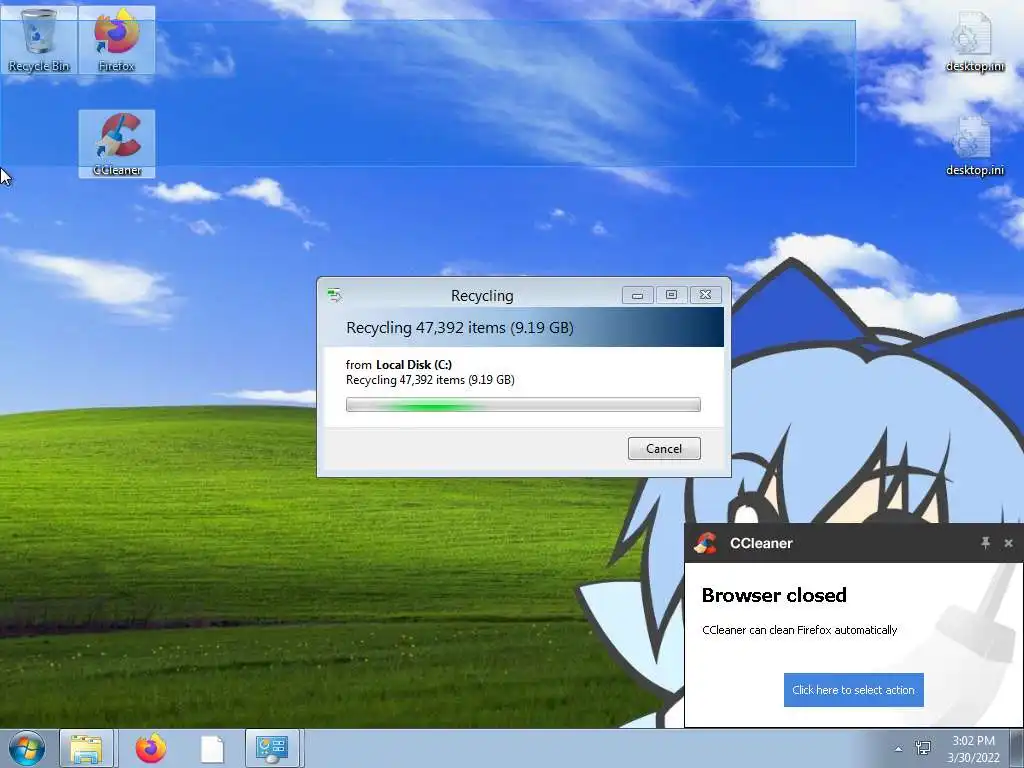Click 'Recycling 47,392 items (9.19 GB)' header

click(x=460, y=328)
